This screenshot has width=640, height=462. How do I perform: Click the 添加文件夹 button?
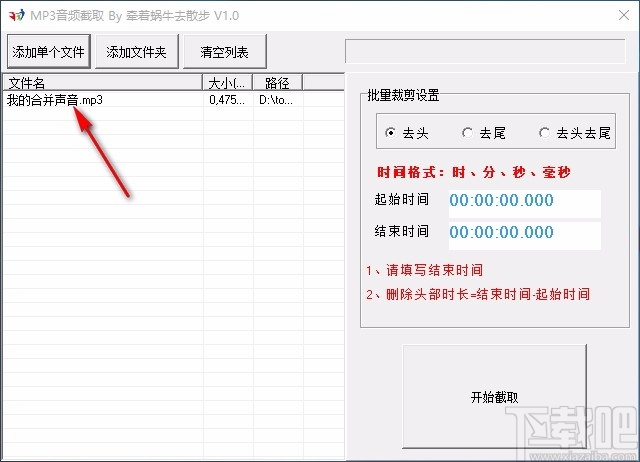(x=137, y=51)
